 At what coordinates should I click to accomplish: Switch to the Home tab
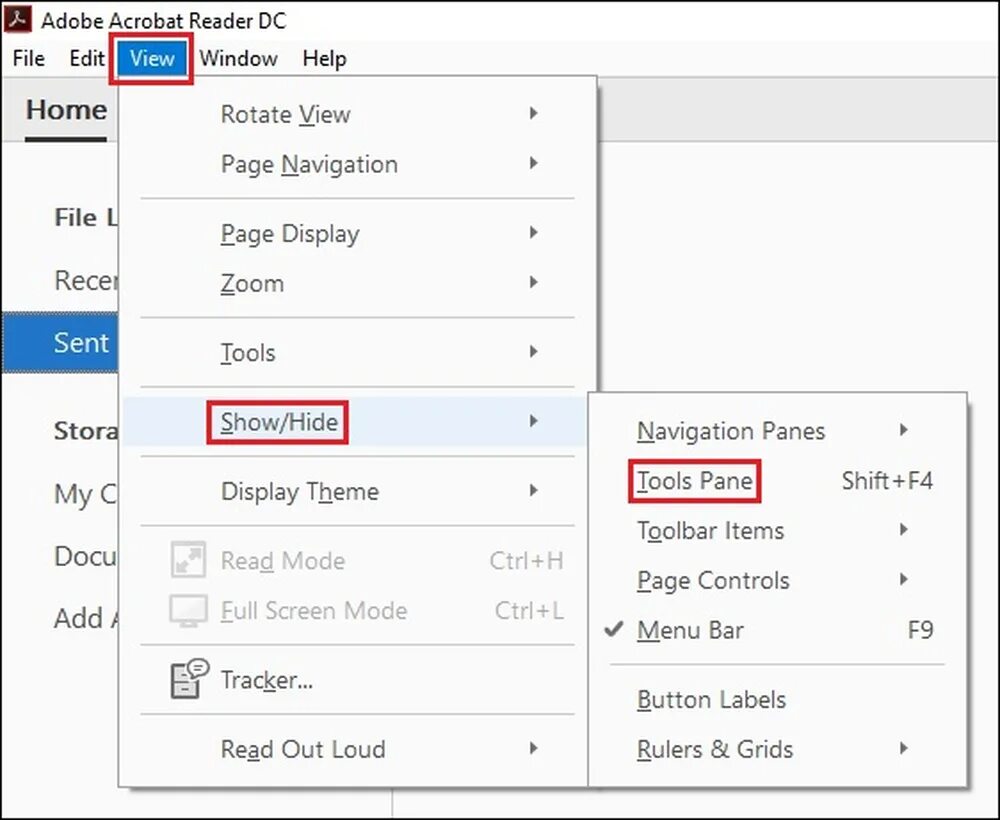(66, 110)
